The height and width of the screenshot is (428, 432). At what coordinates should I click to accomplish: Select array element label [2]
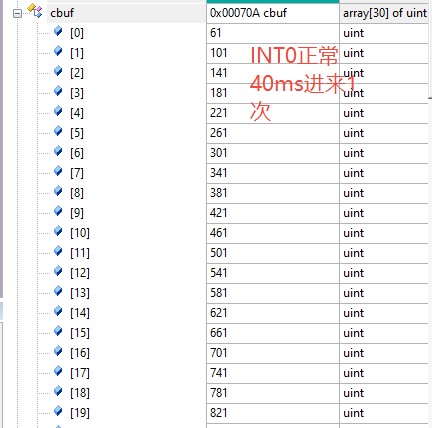pos(77,73)
